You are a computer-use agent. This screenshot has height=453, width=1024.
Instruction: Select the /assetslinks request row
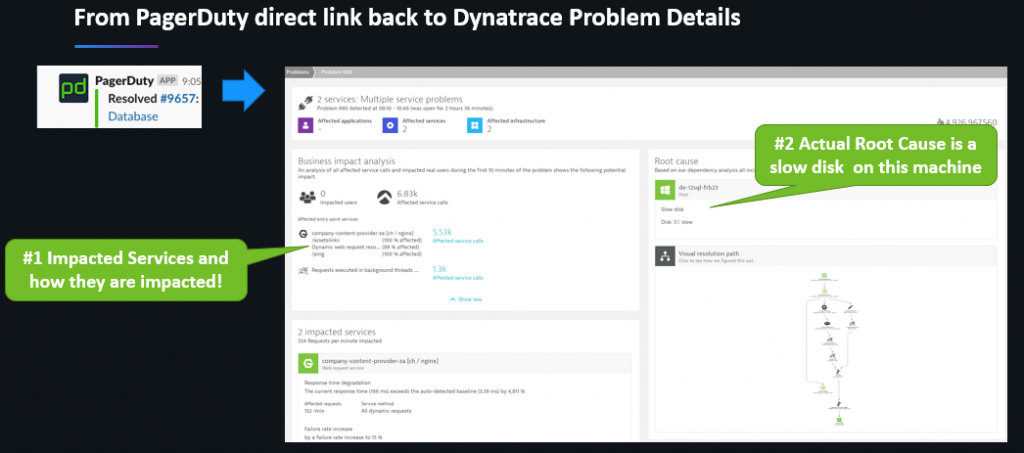click(x=366, y=240)
